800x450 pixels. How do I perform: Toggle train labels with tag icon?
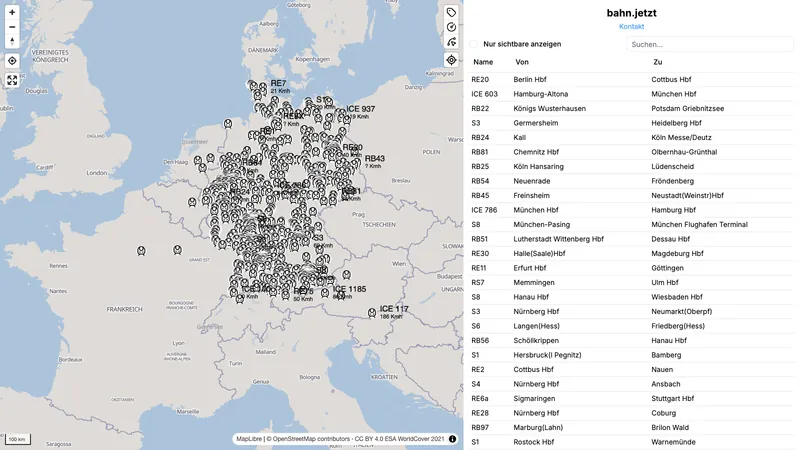451,12
